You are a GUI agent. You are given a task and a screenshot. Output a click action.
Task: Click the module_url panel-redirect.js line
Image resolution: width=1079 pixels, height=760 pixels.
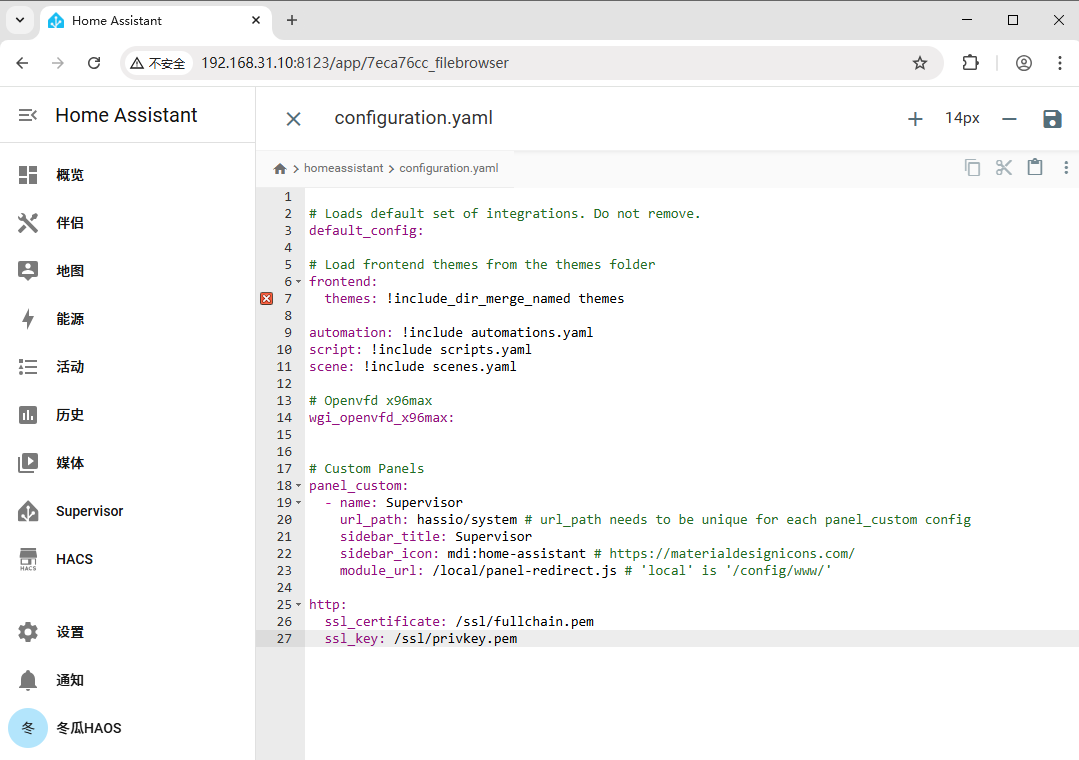coord(585,571)
